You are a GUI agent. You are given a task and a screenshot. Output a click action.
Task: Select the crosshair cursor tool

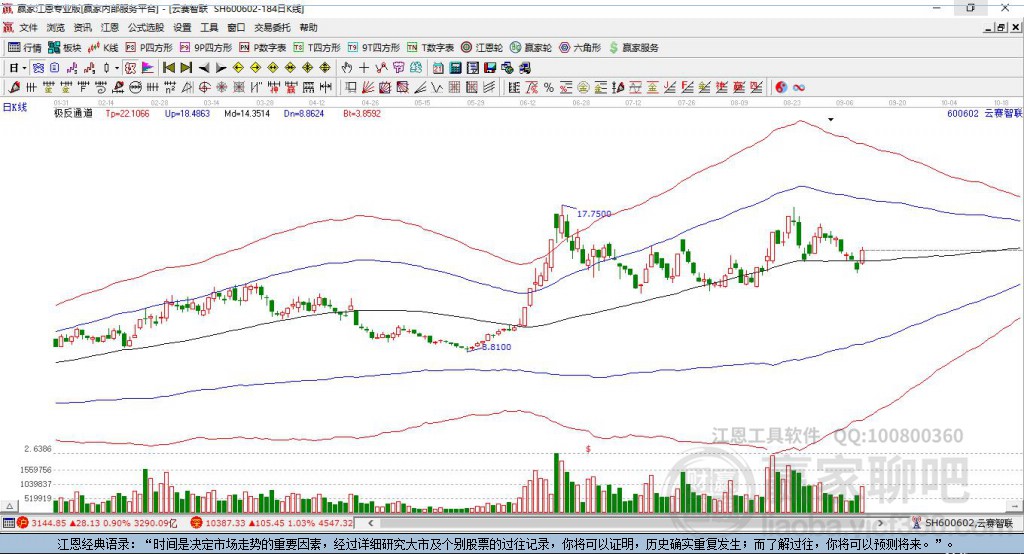click(x=364, y=68)
